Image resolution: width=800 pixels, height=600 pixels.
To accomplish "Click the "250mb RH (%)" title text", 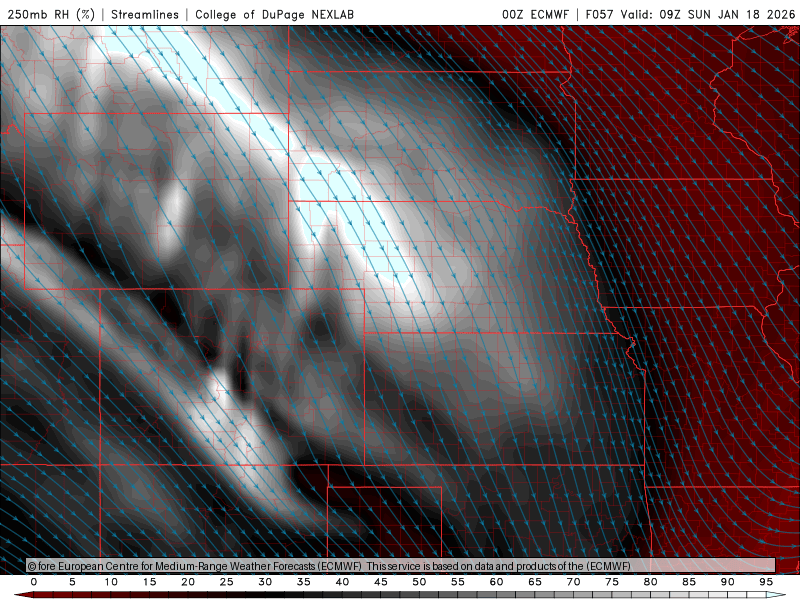I will point(51,14).
